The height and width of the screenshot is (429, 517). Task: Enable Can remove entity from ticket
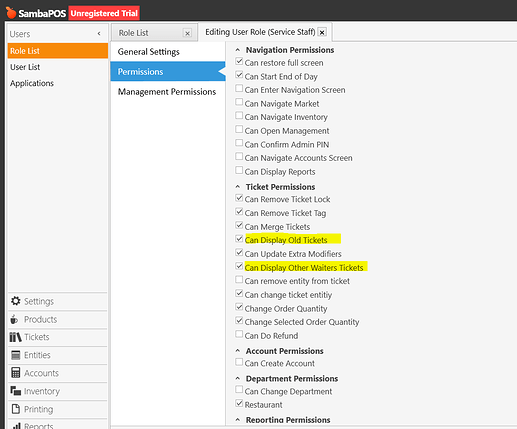click(x=239, y=280)
